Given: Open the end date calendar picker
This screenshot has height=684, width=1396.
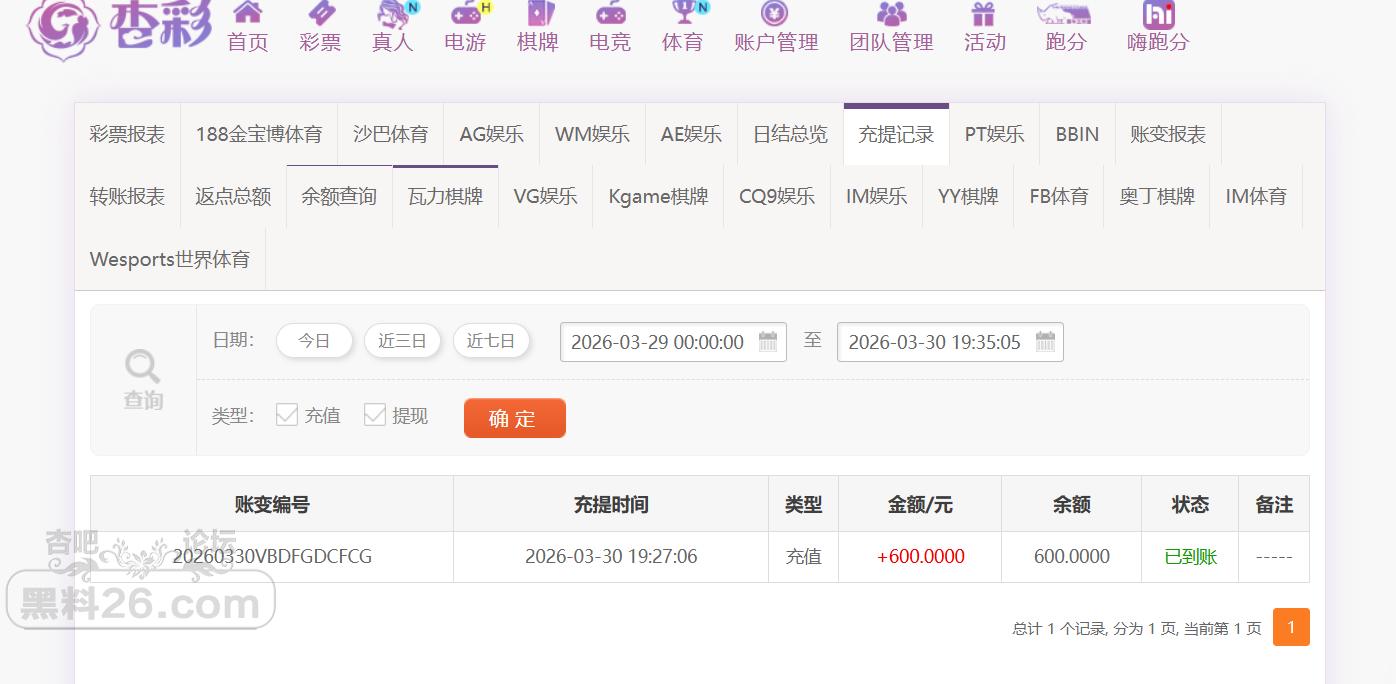Looking at the screenshot, I should (1044, 342).
